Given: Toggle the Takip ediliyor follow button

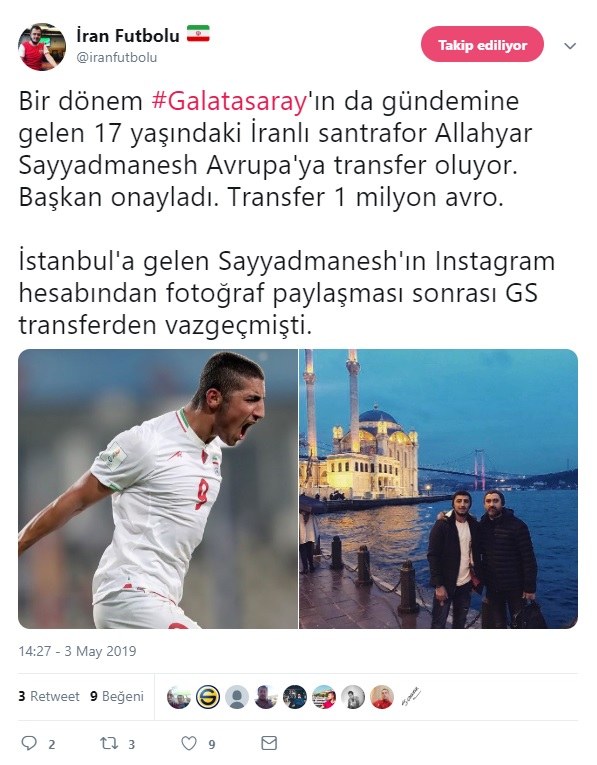Looking at the screenshot, I should coord(482,44).
